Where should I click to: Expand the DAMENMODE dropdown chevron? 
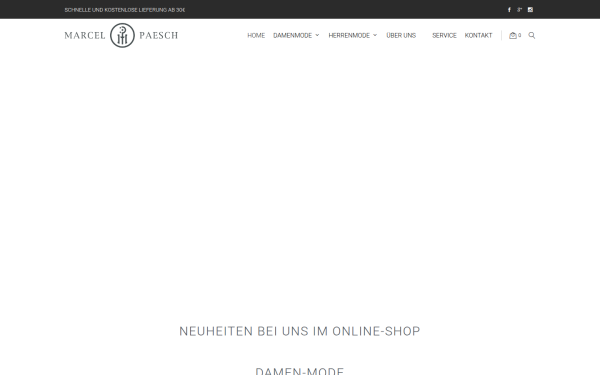point(317,35)
